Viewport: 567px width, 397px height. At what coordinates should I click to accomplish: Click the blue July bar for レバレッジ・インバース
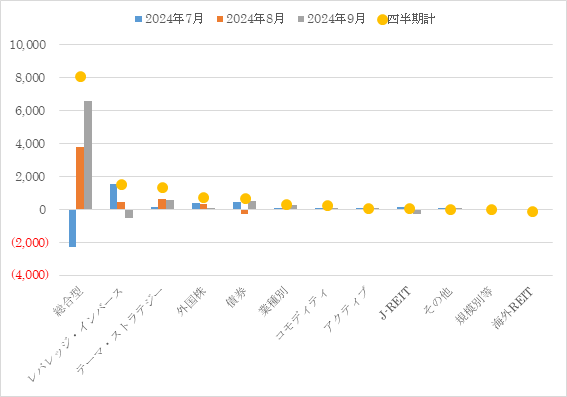pos(113,197)
